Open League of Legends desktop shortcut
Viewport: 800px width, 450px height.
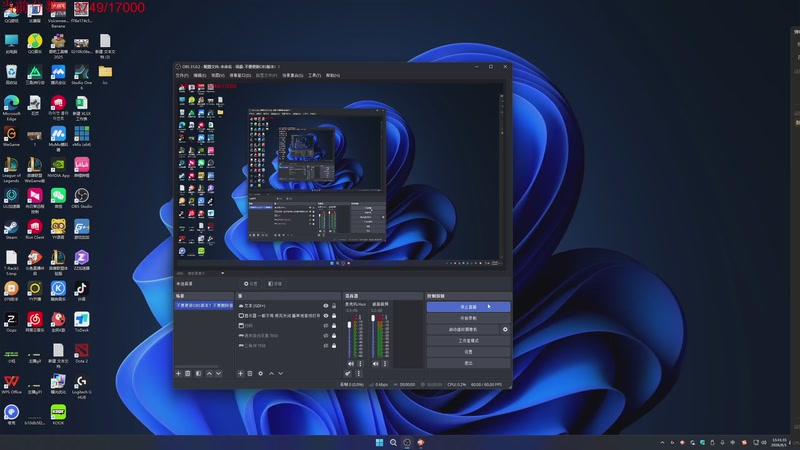click(x=11, y=170)
